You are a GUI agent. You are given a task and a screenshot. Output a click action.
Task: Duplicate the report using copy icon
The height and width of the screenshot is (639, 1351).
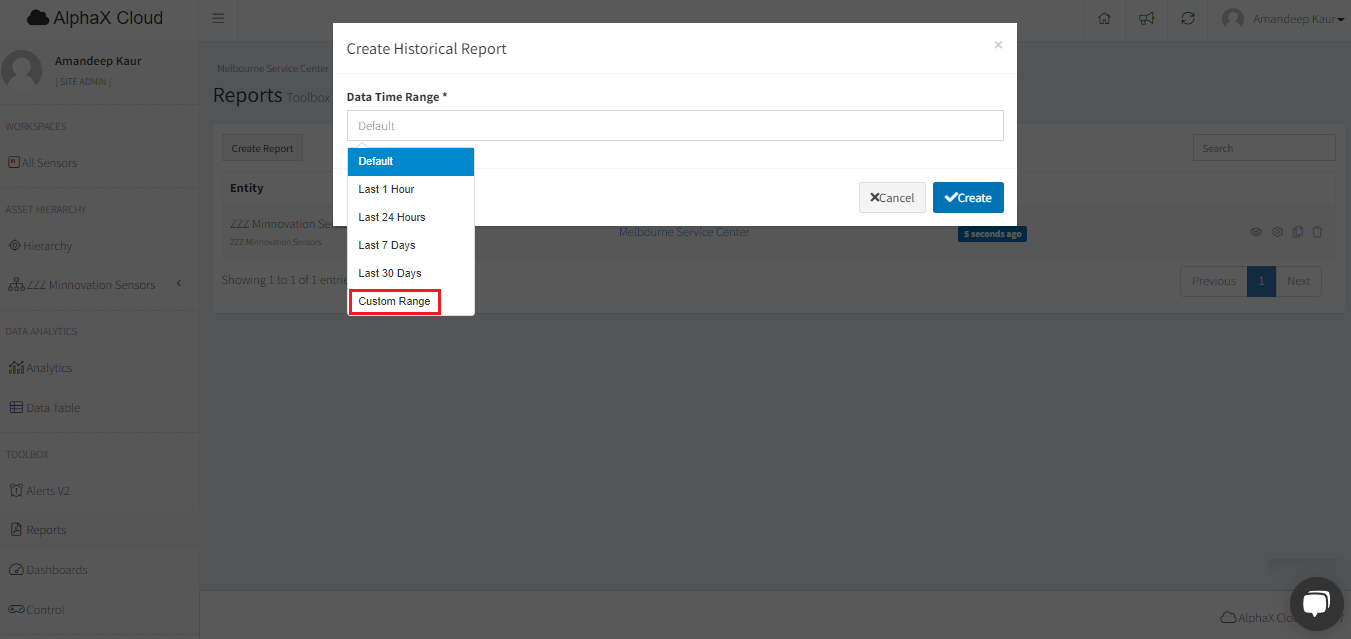coord(1297,232)
